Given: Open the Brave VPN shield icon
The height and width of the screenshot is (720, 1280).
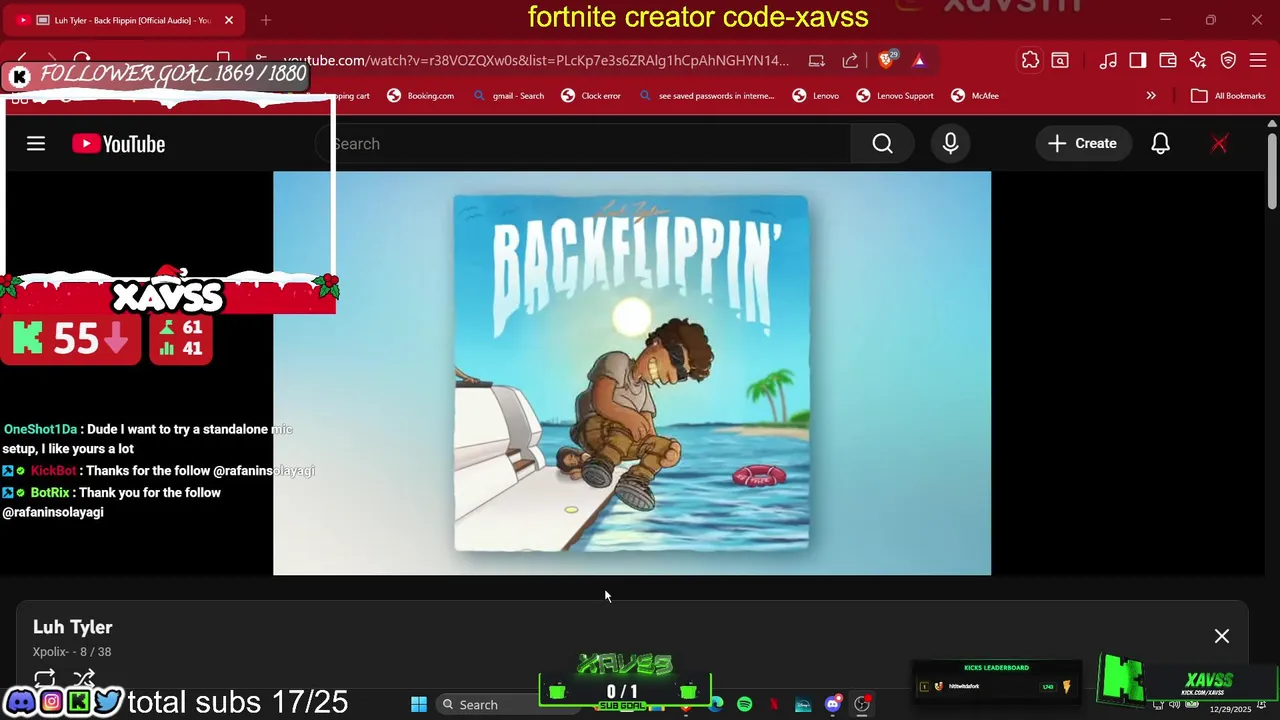Looking at the screenshot, I should click(x=1228, y=60).
